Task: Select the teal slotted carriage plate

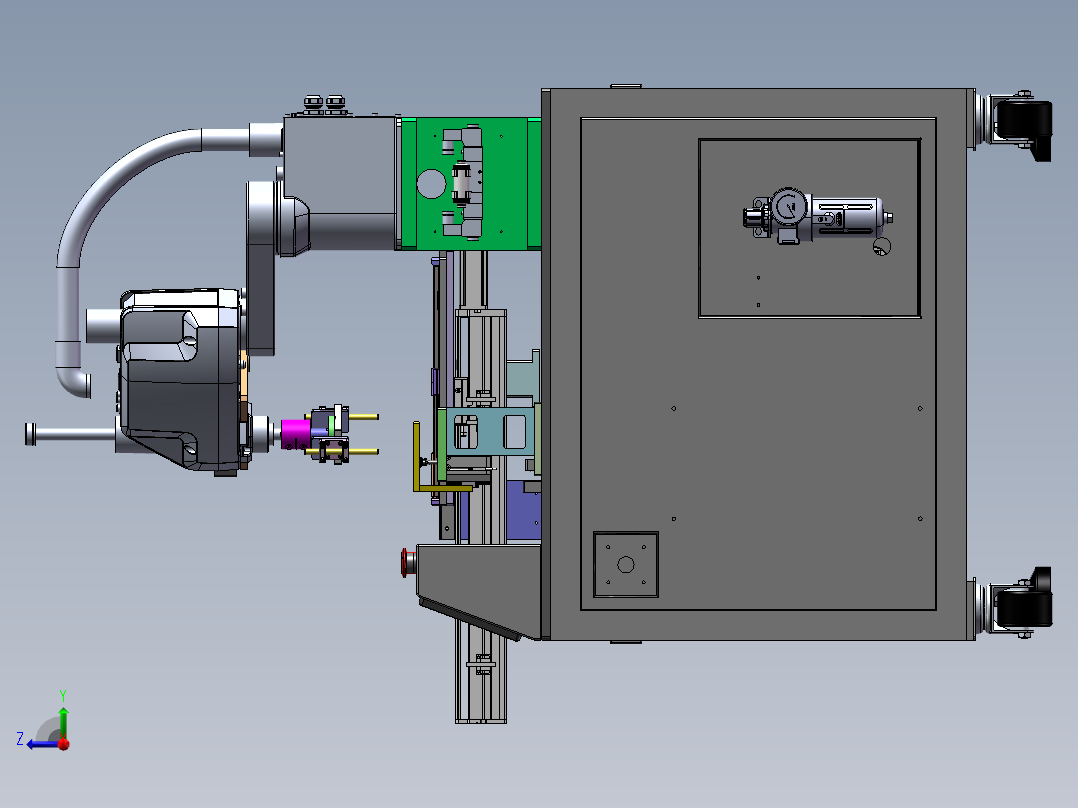Action: (490, 432)
